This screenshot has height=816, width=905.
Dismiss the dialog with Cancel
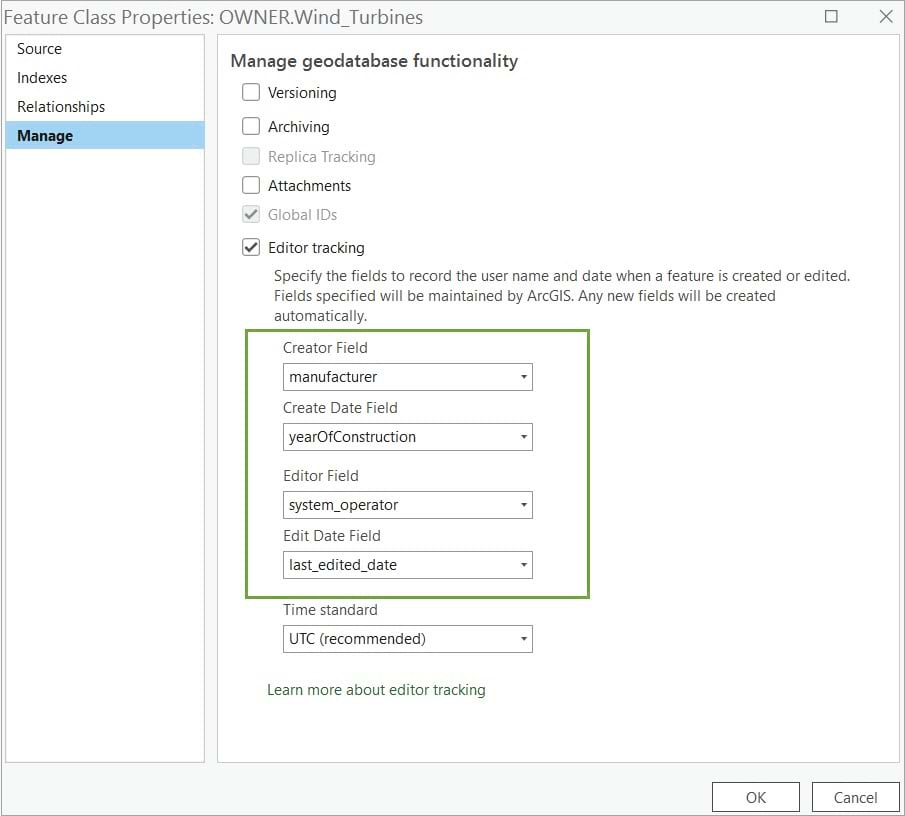[855, 797]
